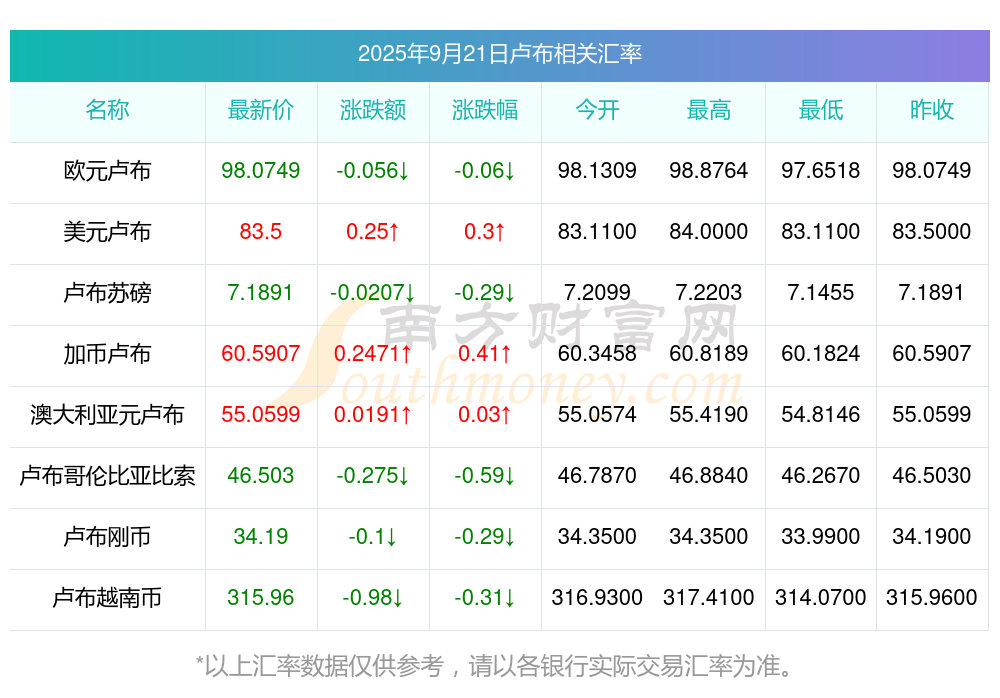
Task: Click the change value -0.0207↓
Action: click(x=373, y=292)
